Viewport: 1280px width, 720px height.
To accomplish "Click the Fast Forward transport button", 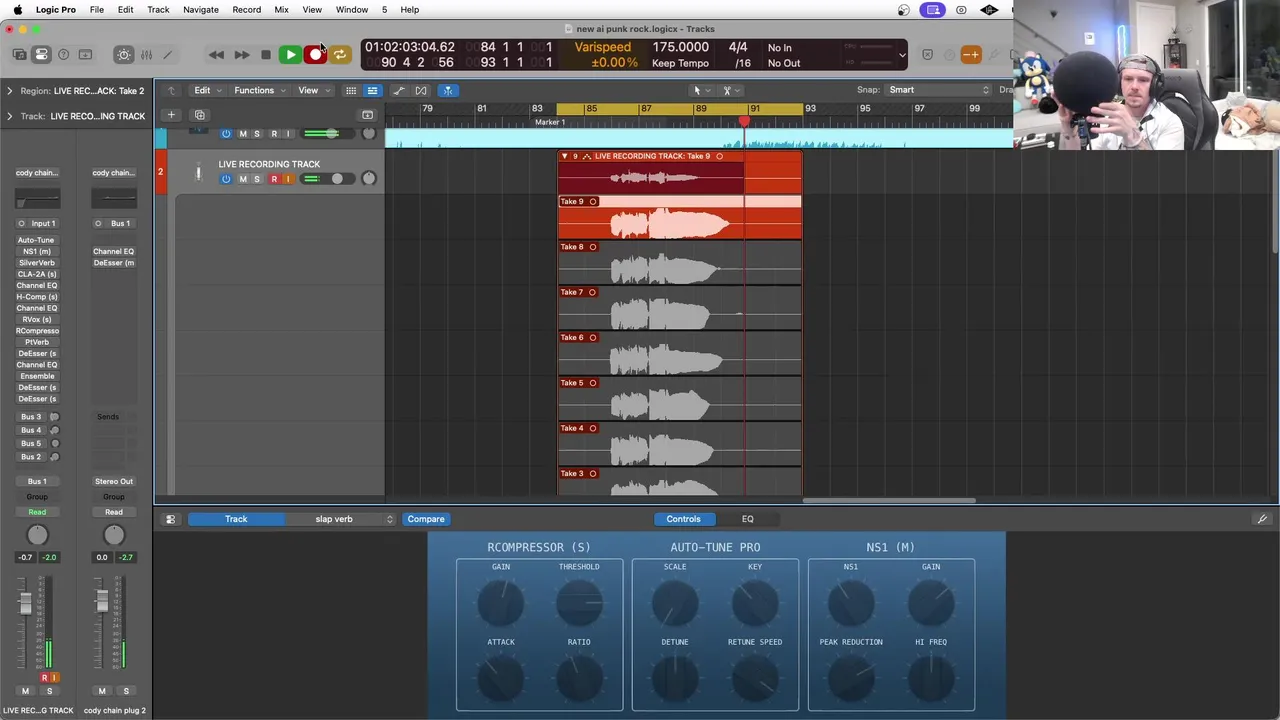I will click(241, 55).
